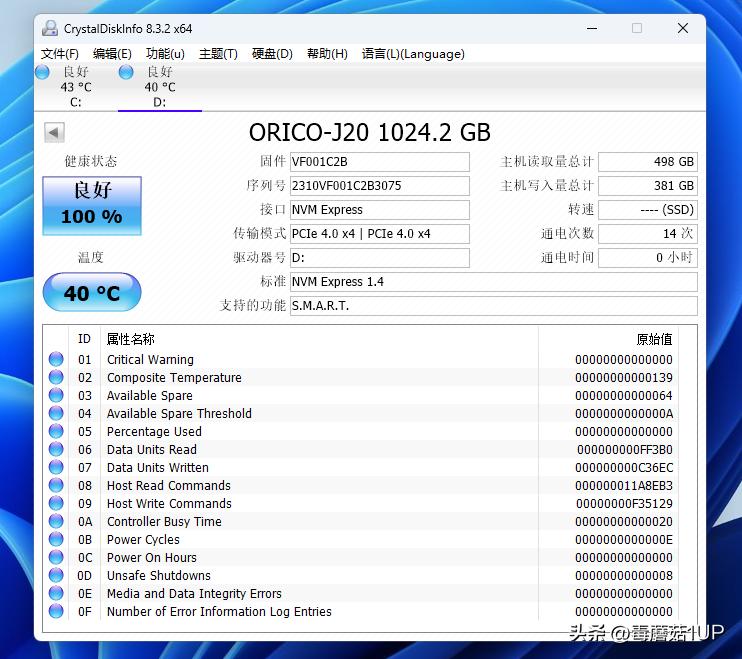Click the supported features field S.M.A.R.T.
Screen dimensions: 742x659
(494, 306)
